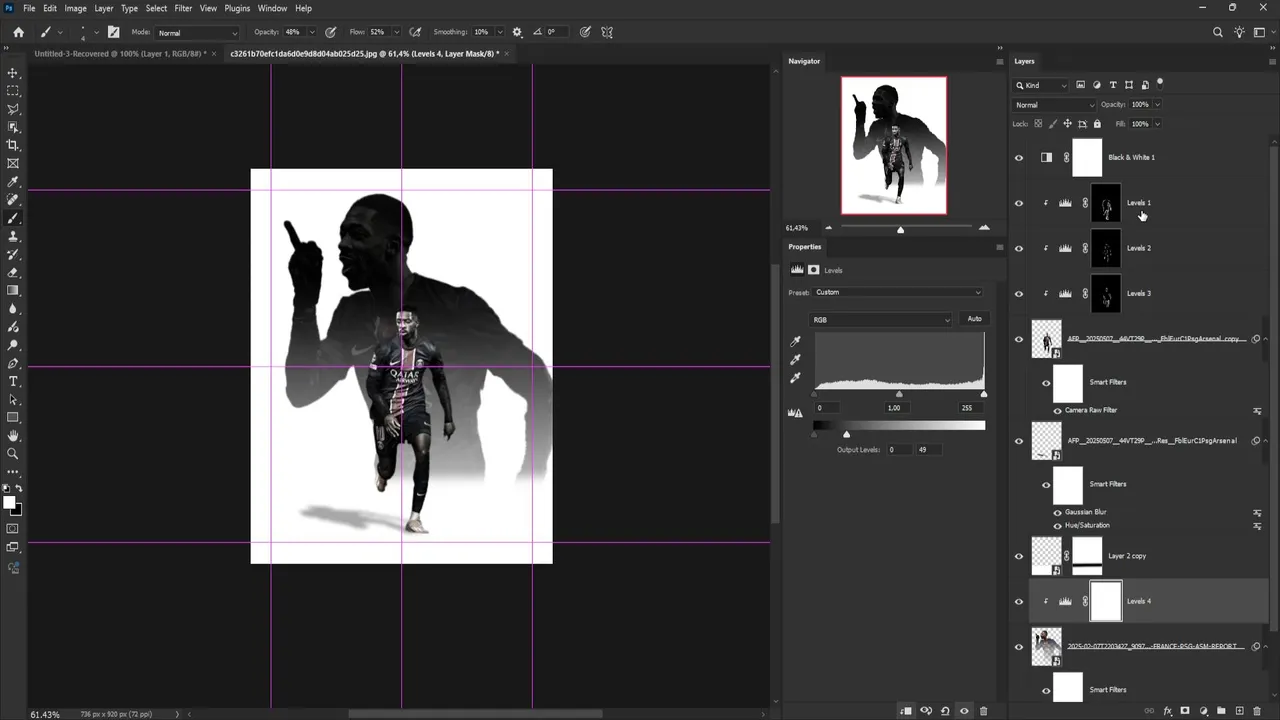Select the Brush tool in toolbar
Image resolution: width=1280 pixels, height=720 pixels.
[x=13, y=218]
